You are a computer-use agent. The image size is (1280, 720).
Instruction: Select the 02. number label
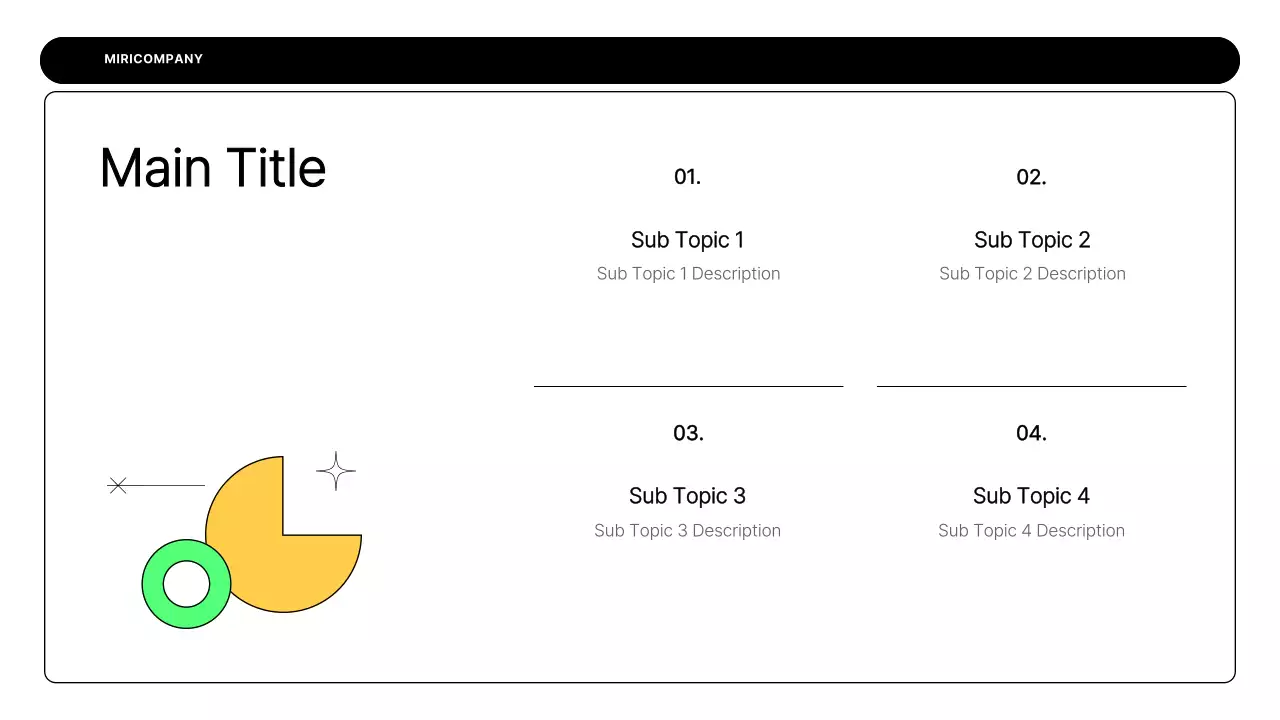(x=1031, y=177)
